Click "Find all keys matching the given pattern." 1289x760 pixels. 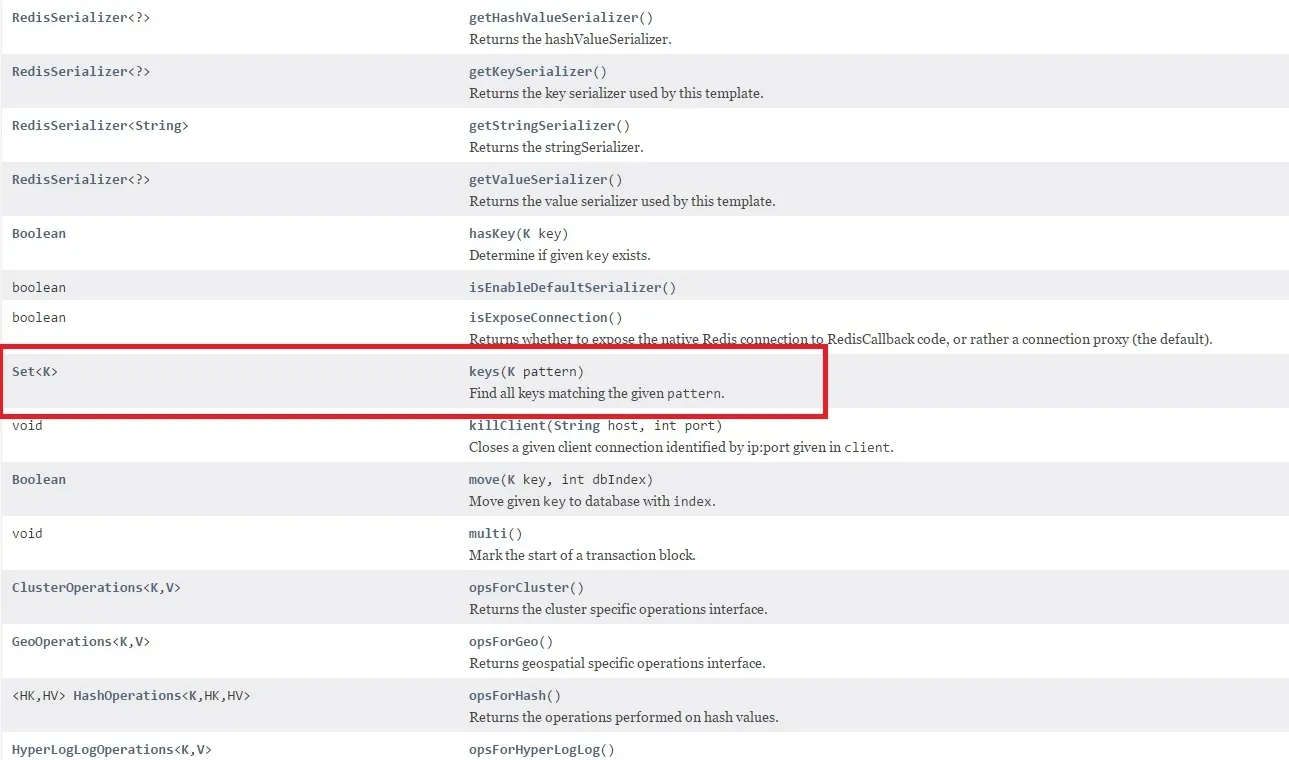(x=597, y=394)
